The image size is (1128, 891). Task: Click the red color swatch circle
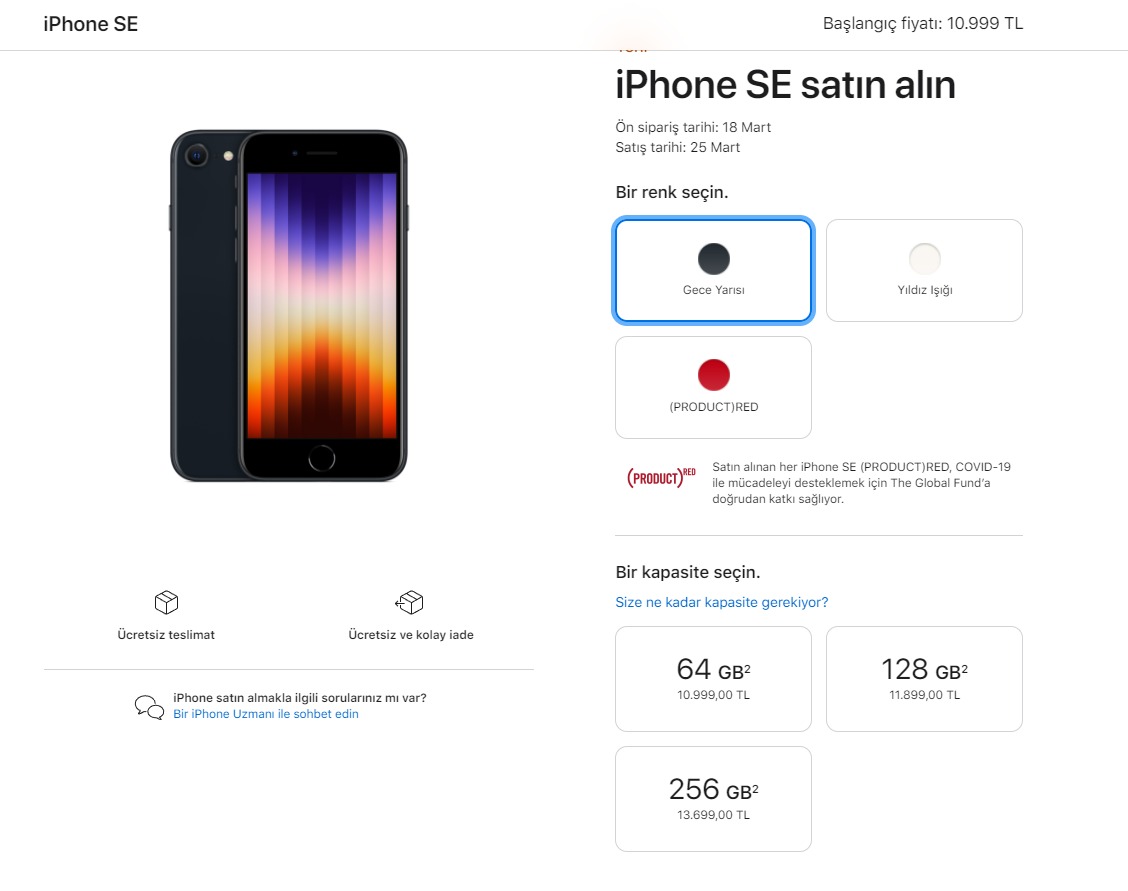(x=714, y=375)
